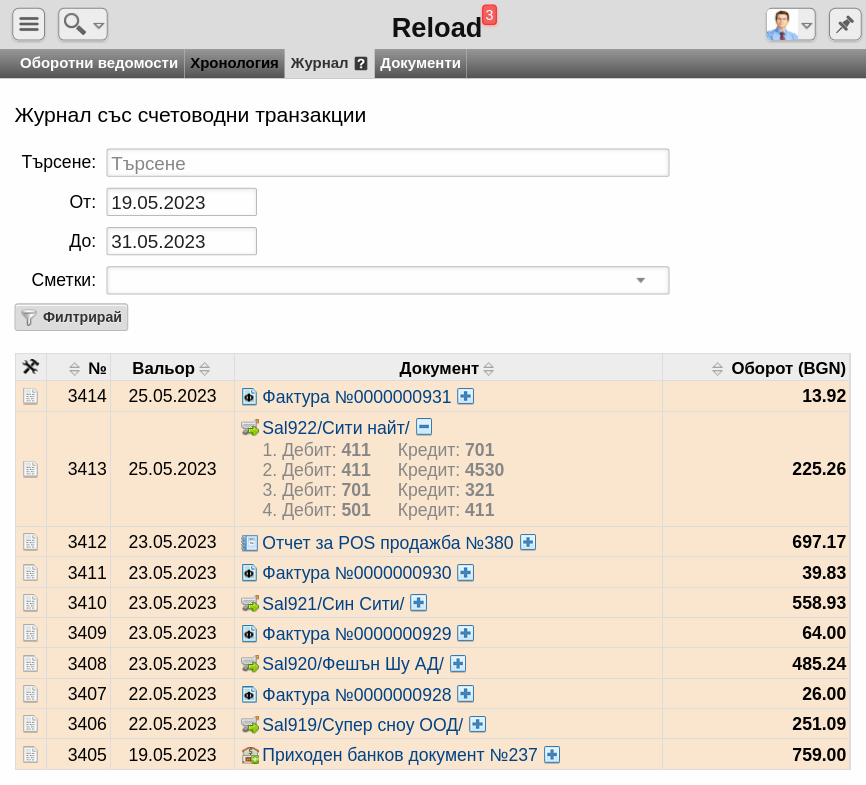Screen dimensions: 866x785
Task: Click bank icon beside document №237
Action: 250,755
